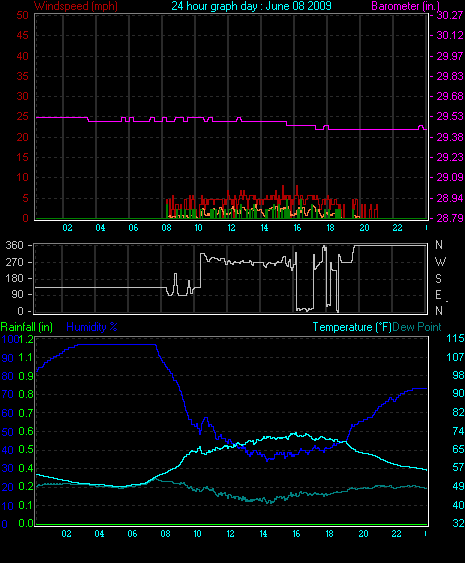
Task: Click the Temperature (°F) legend label
Action: point(352,327)
